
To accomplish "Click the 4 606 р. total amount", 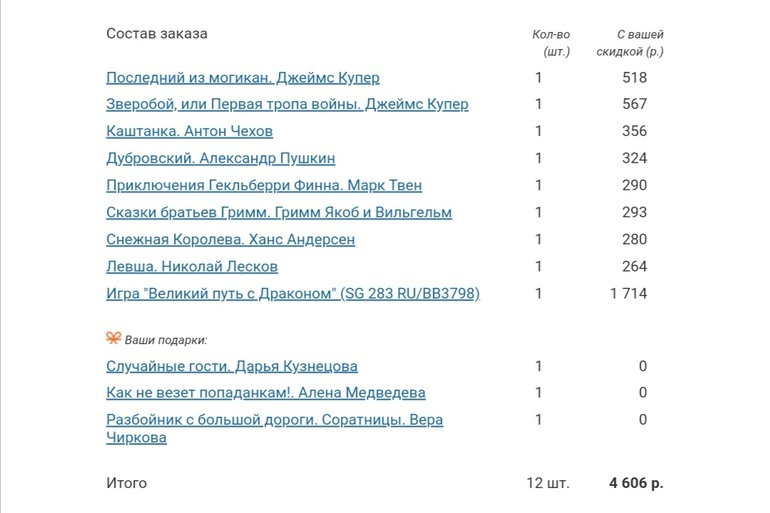I will [x=635, y=483].
